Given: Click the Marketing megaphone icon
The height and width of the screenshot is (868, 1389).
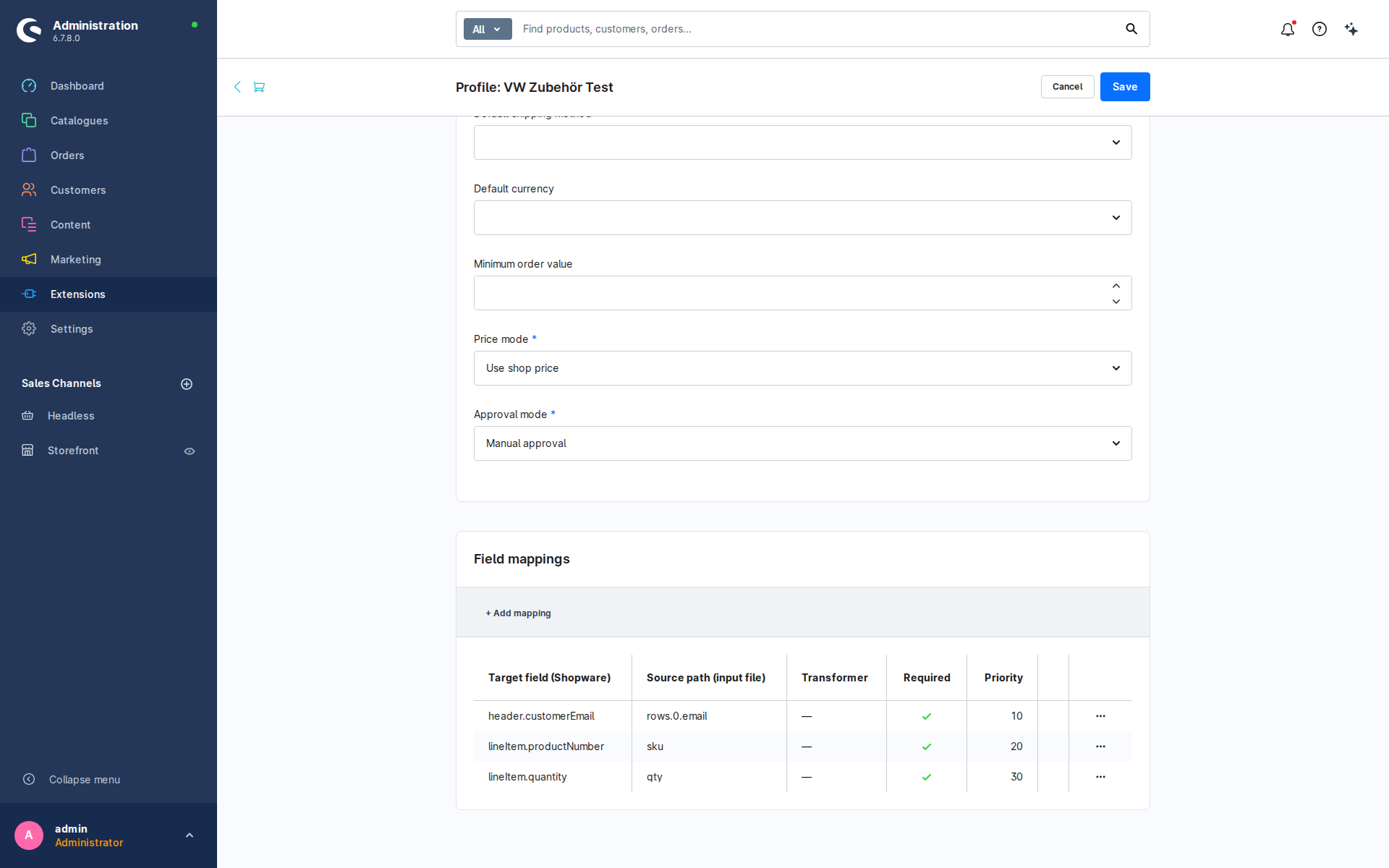Looking at the screenshot, I should 29,260.
